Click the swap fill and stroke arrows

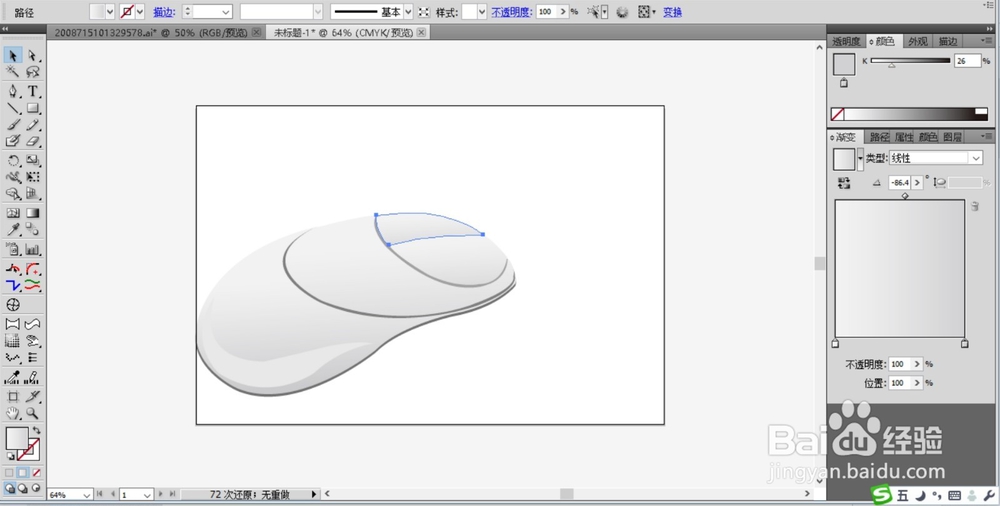point(36,431)
